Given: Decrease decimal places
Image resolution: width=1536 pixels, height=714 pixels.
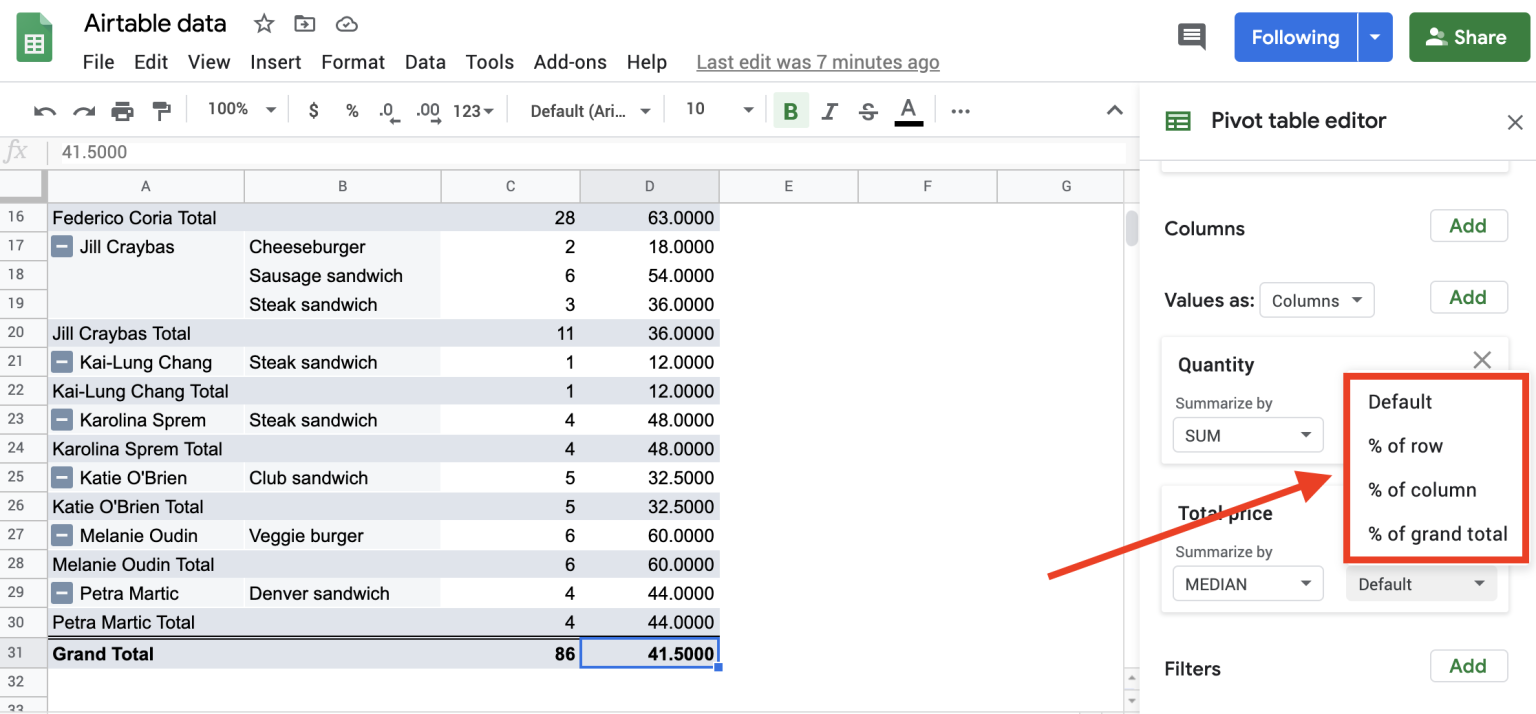Looking at the screenshot, I should coord(389,110).
